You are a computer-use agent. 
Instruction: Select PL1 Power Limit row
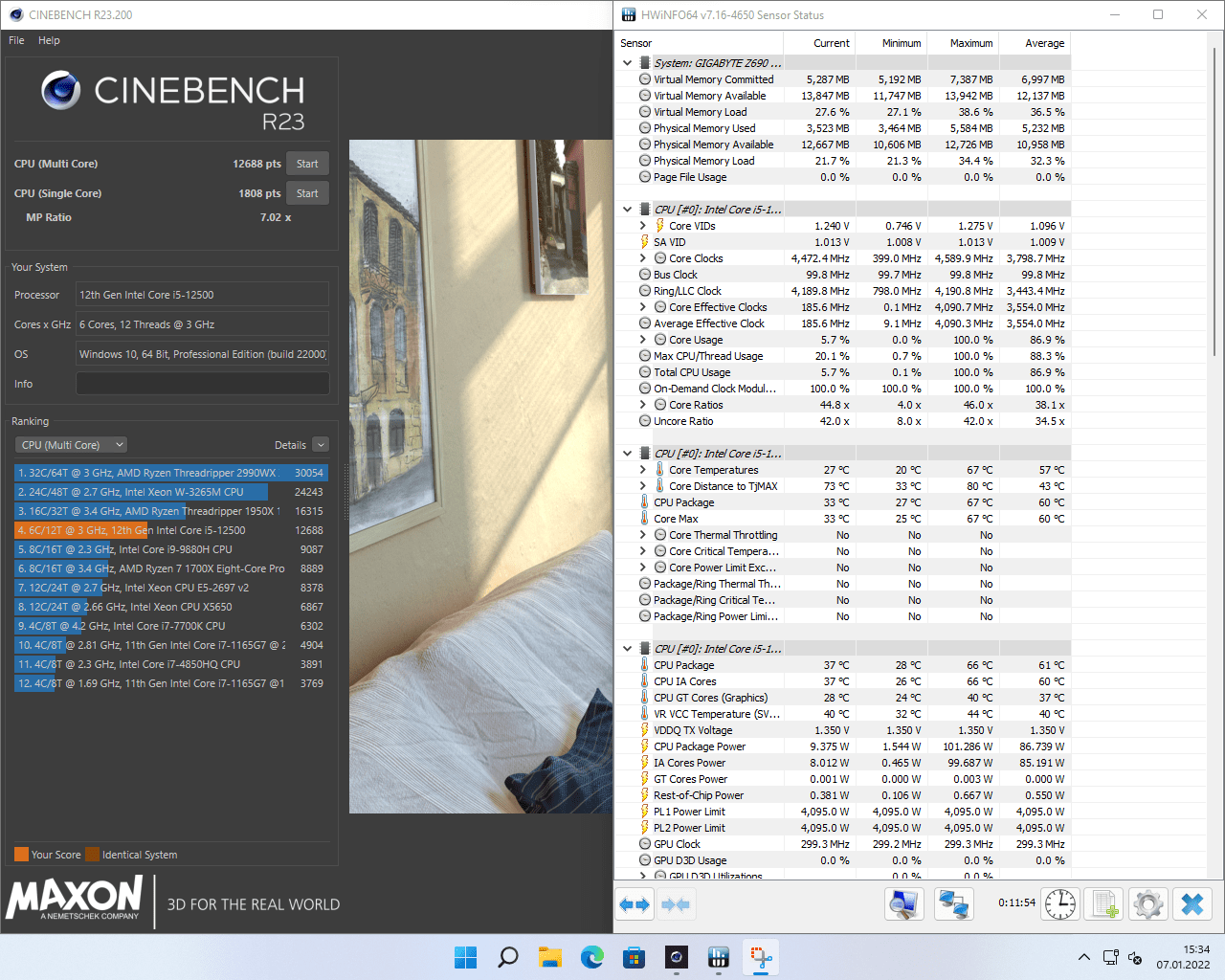point(842,812)
